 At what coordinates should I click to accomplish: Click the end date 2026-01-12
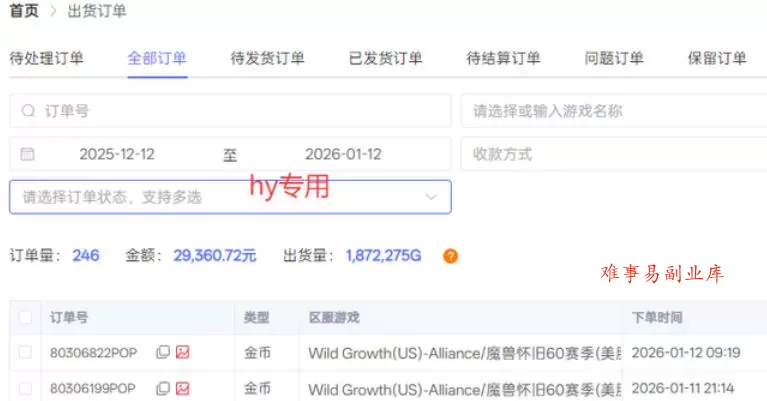(x=343, y=154)
